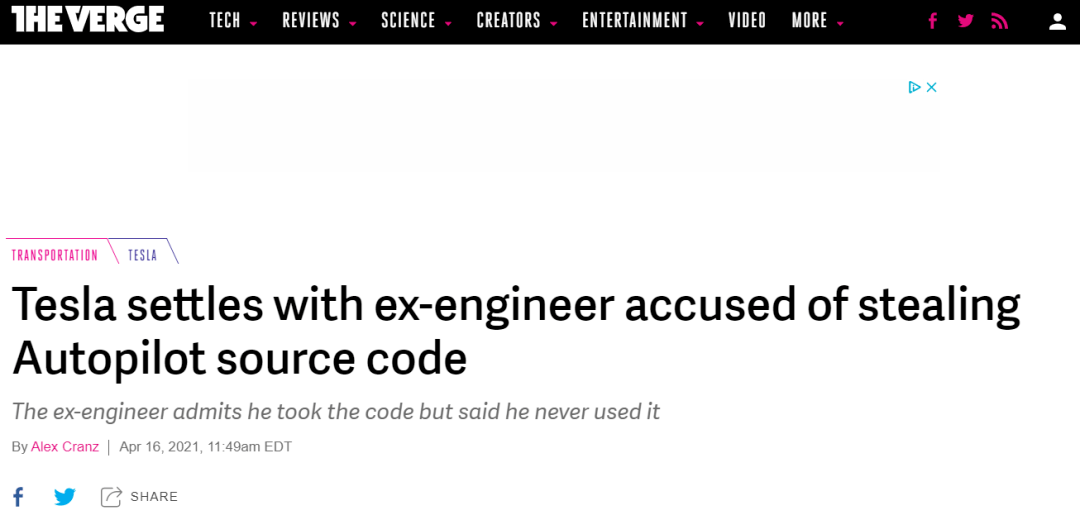This screenshot has width=1080, height=520.
Task: Share article via Twitter icon below byline
Action: 65,496
